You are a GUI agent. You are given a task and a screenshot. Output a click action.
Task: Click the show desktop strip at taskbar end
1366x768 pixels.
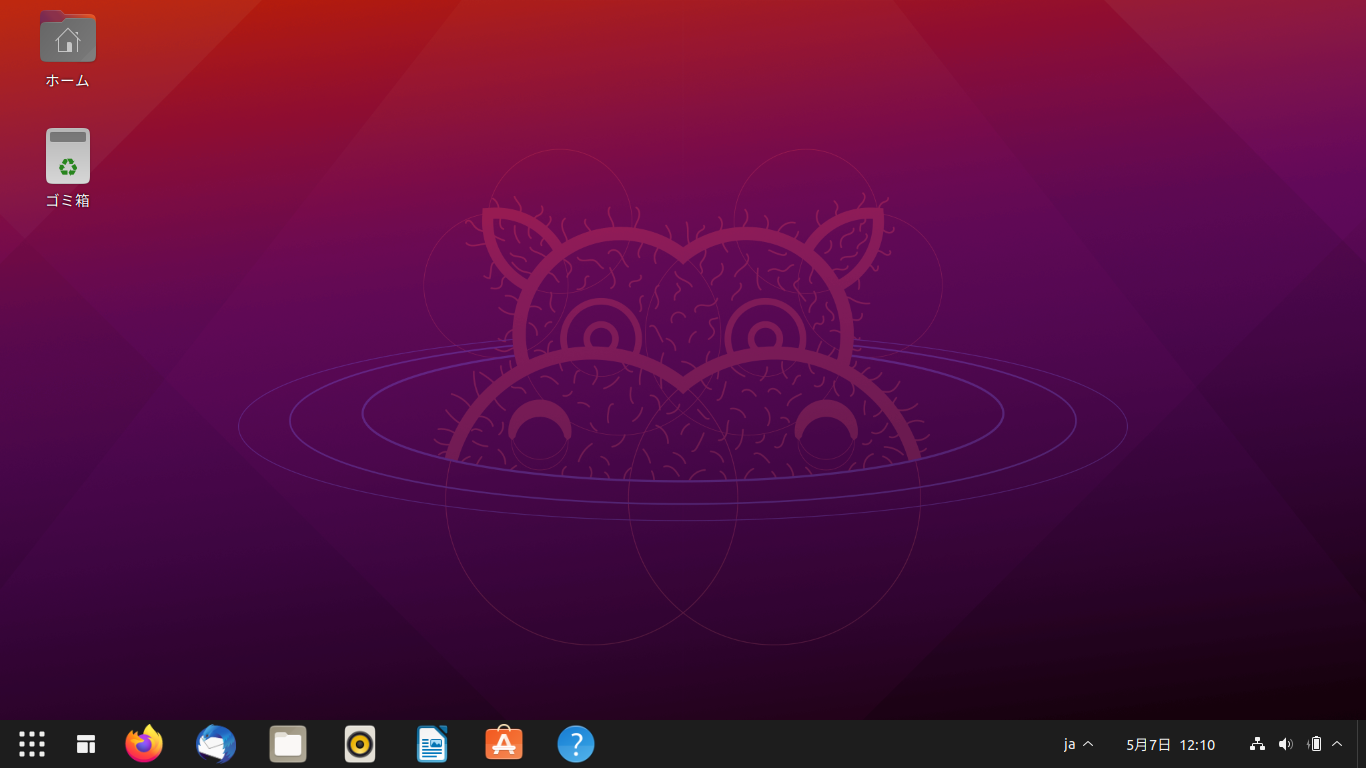1361,744
